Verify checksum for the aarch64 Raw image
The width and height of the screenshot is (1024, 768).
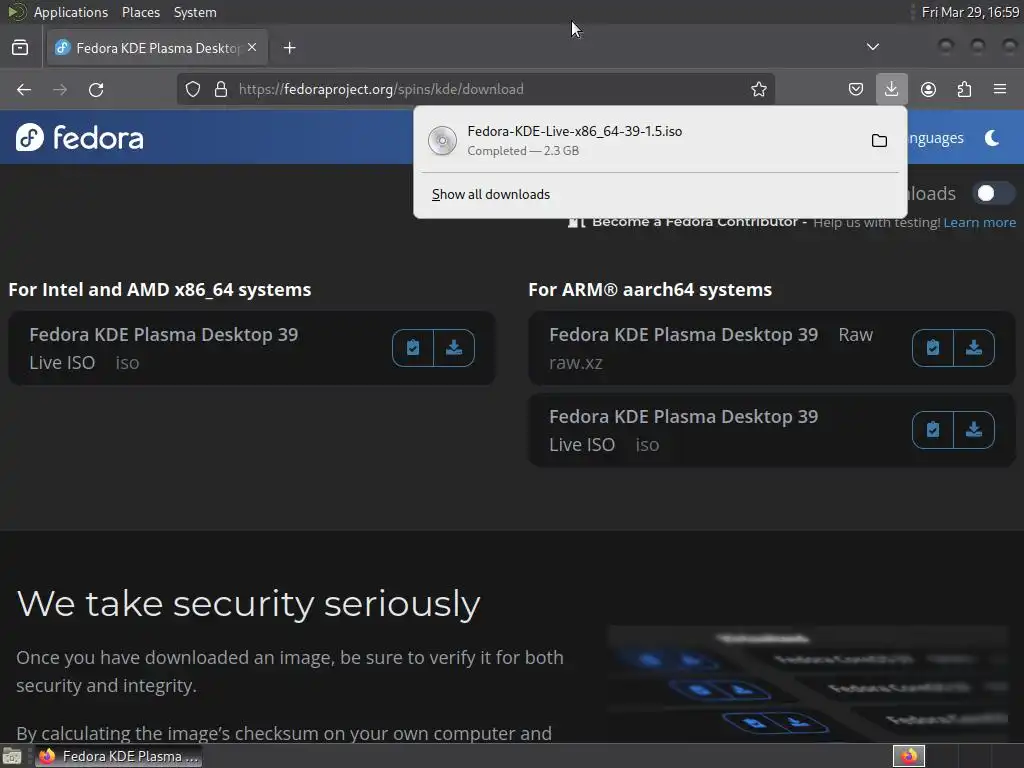(933, 347)
